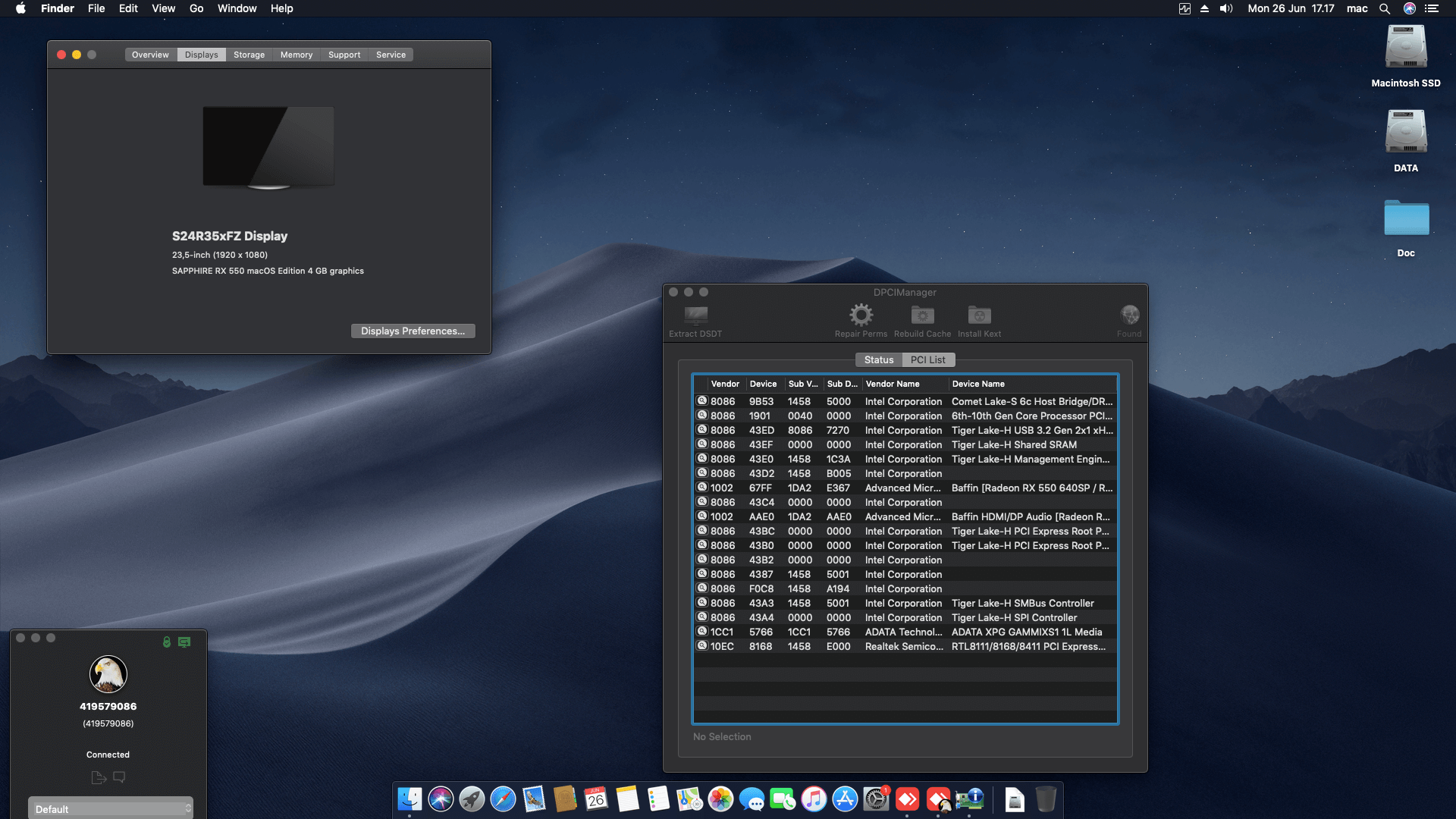Click device ID F0C8 cell in PCI list
The image size is (1456, 819).
pyautogui.click(x=761, y=588)
